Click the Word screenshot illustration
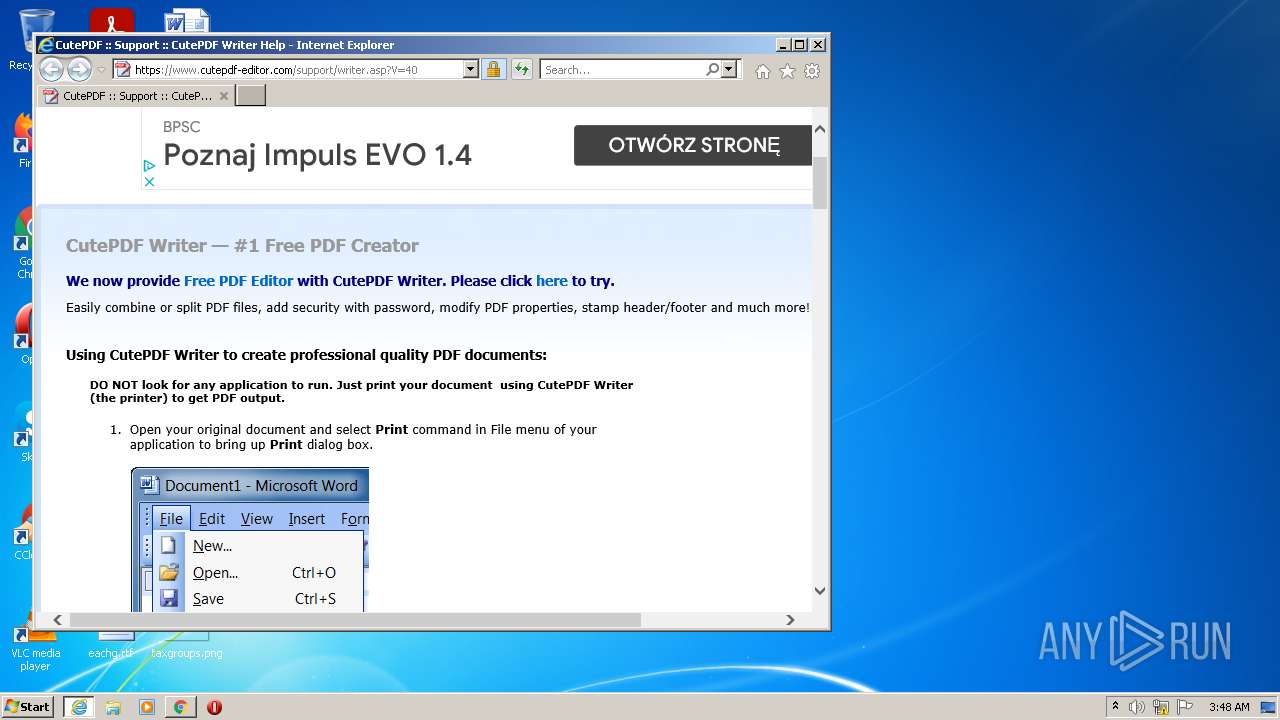The image size is (1280, 720). coord(250,539)
